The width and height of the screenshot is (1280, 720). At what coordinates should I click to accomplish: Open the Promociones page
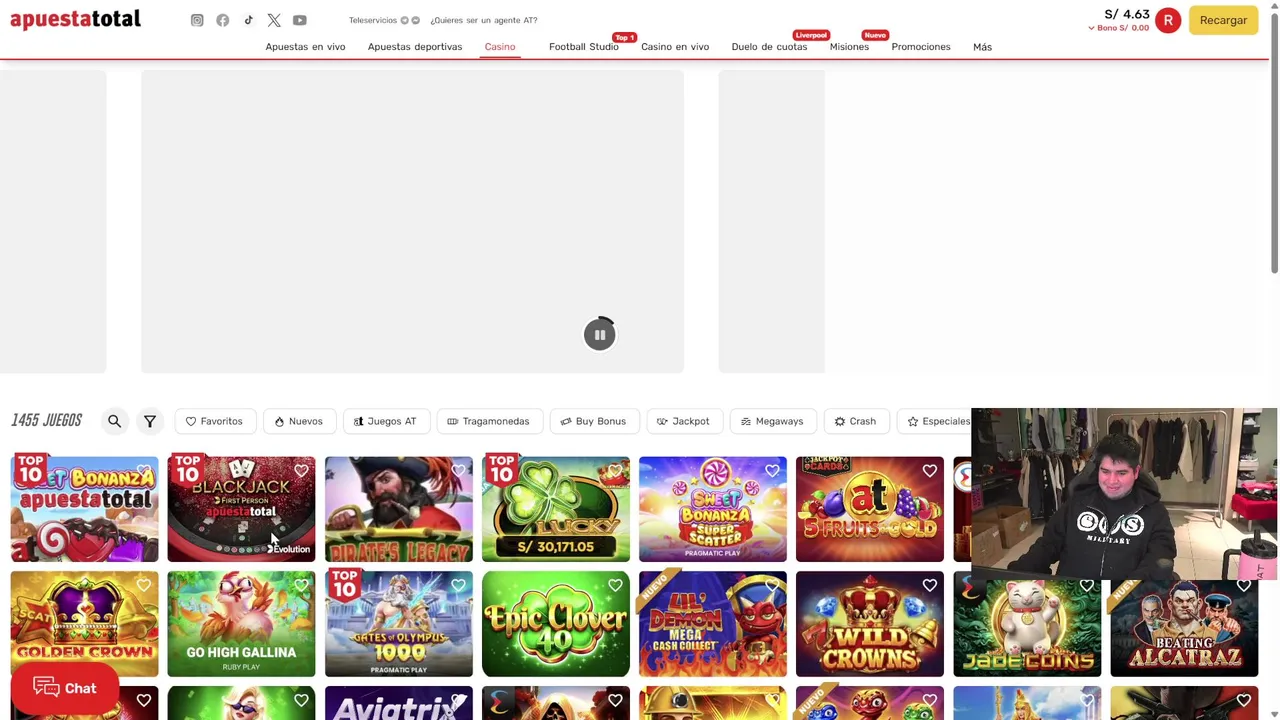[921, 47]
